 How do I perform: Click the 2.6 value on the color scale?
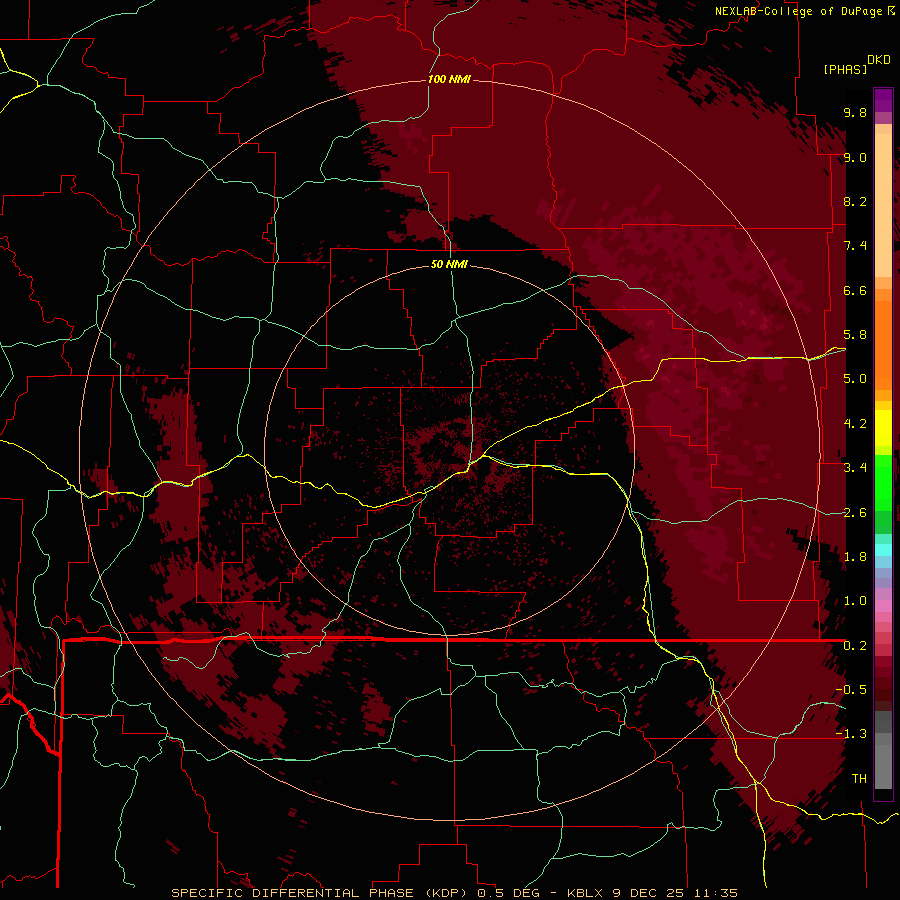tap(855, 513)
